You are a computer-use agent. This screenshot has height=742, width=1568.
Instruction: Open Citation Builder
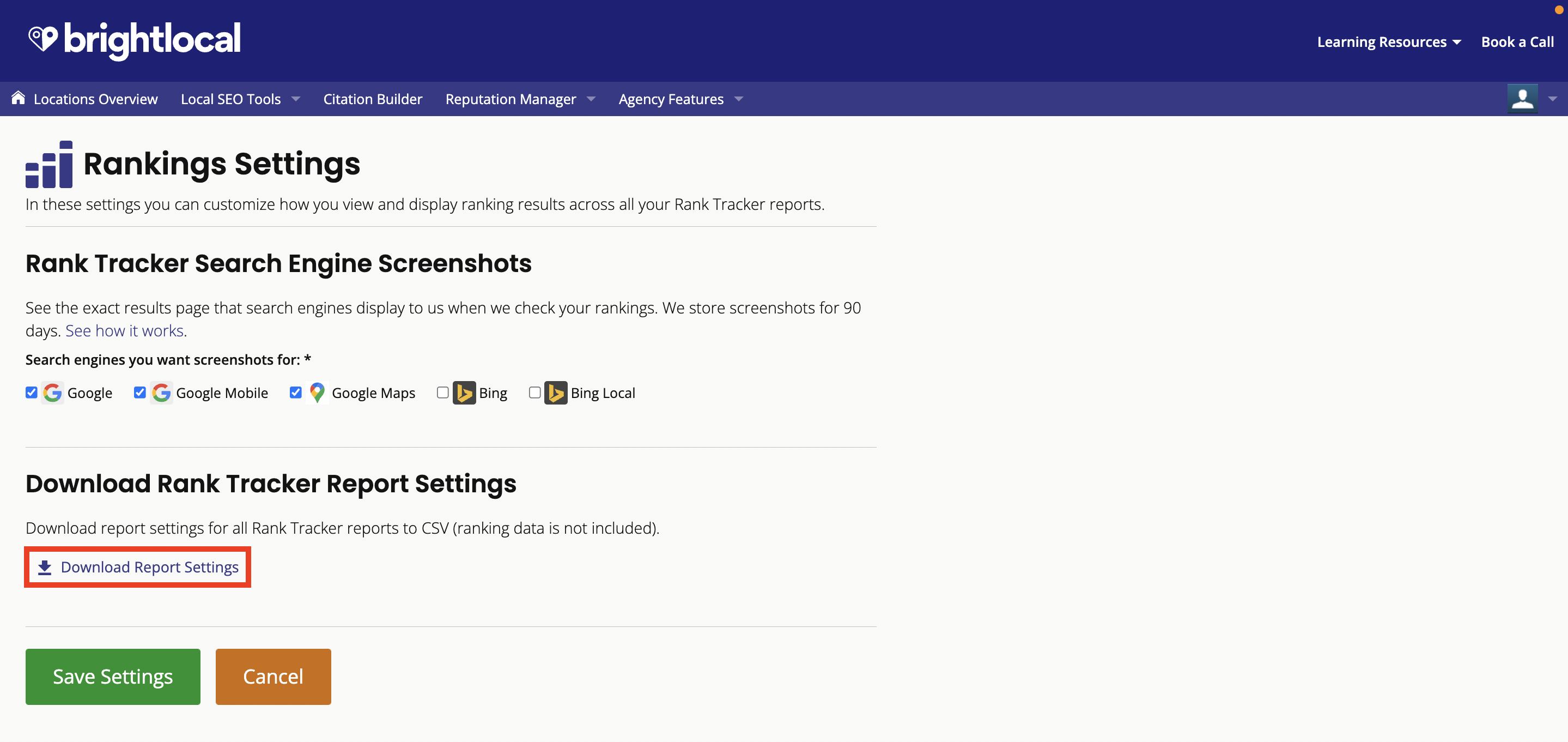373,99
